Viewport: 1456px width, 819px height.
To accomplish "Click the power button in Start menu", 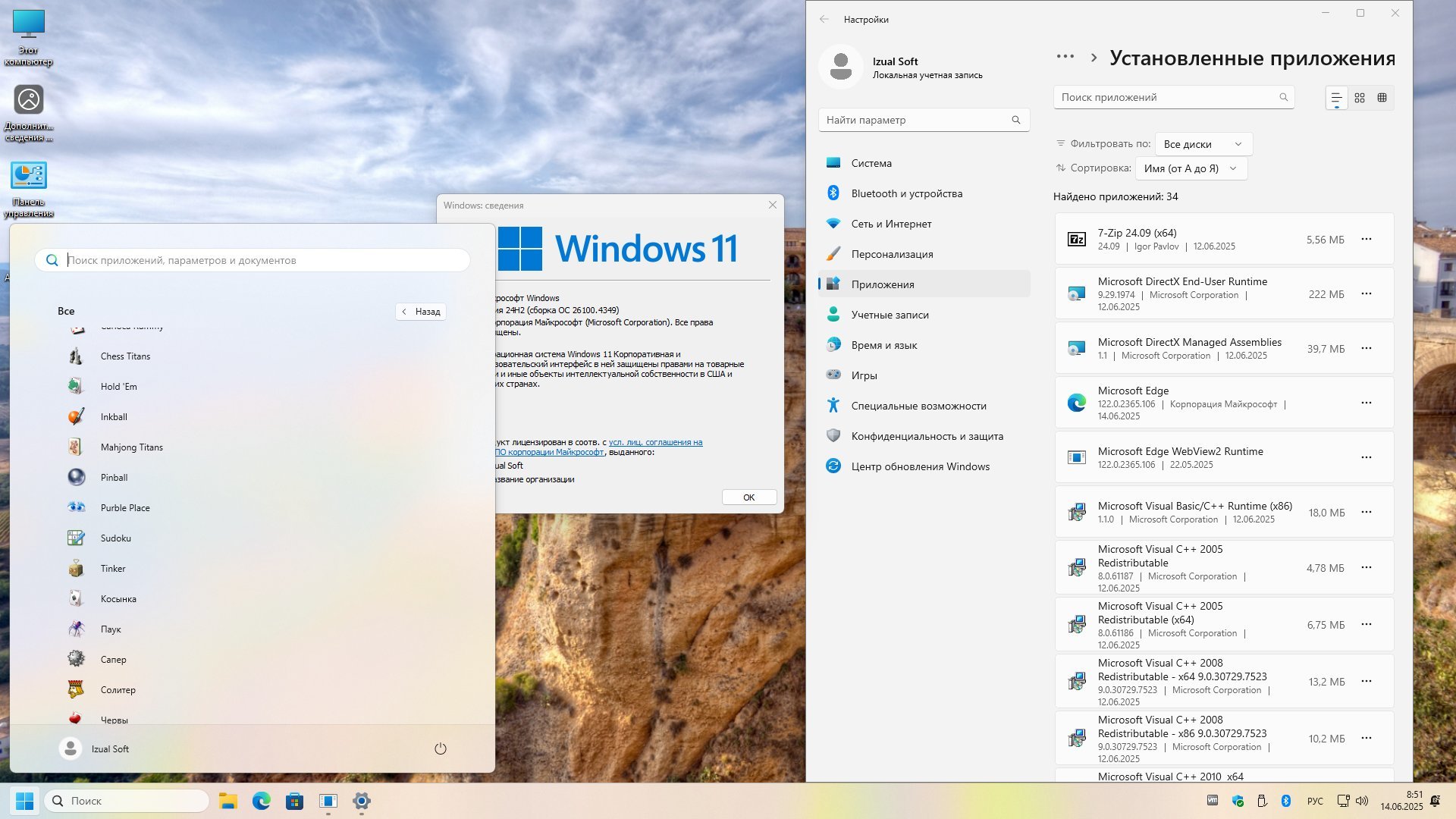I will (440, 749).
